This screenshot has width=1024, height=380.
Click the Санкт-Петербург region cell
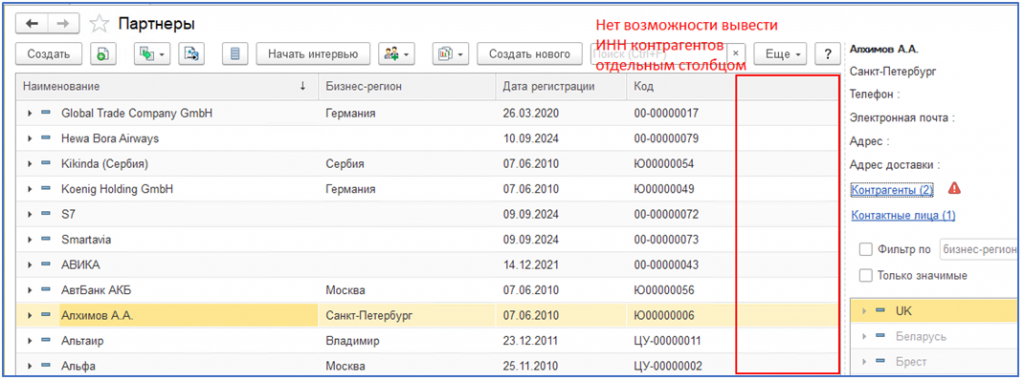407,315
